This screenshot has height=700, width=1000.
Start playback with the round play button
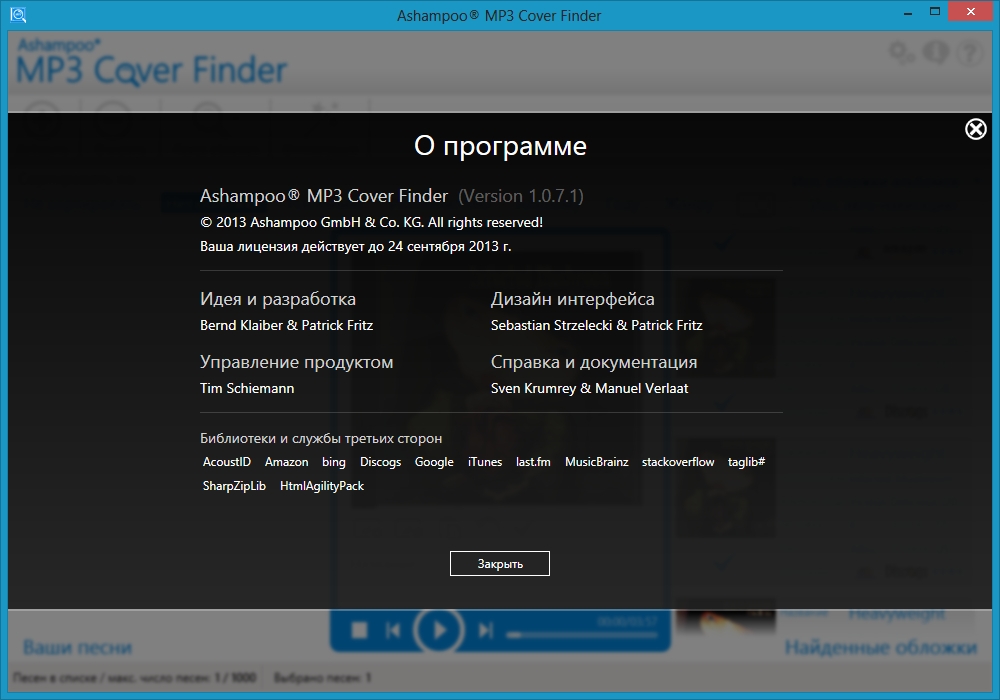pyautogui.click(x=439, y=630)
